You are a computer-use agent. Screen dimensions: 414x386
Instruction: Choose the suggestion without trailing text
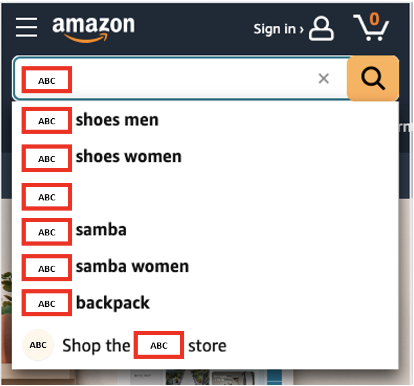(205, 197)
